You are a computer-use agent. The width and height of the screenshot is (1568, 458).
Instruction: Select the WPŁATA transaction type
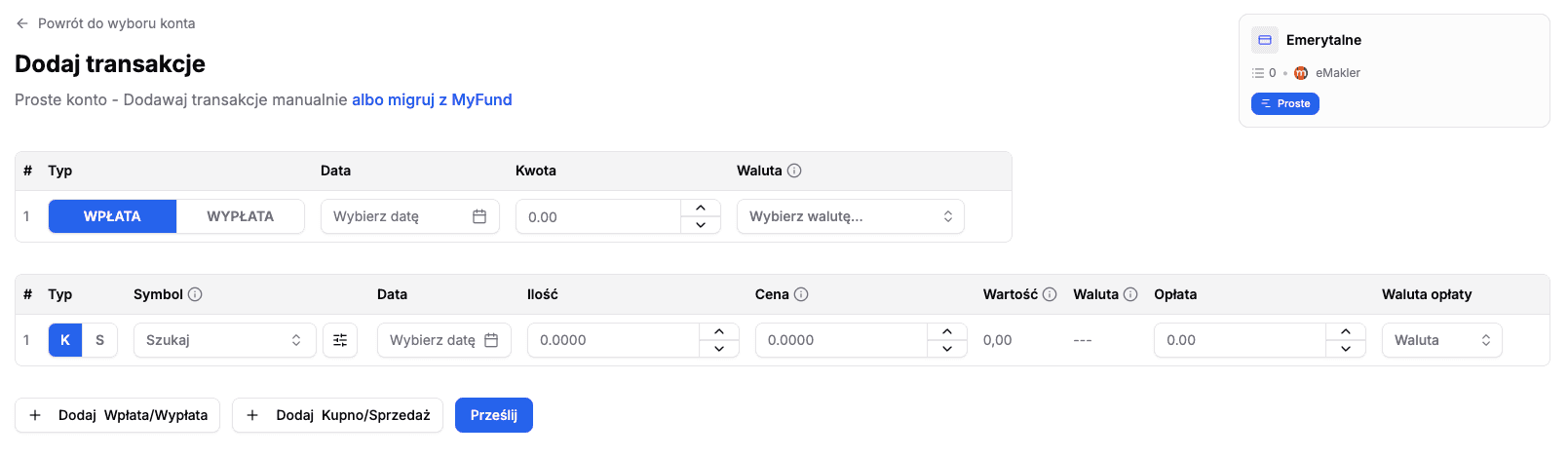pos(112,216)
